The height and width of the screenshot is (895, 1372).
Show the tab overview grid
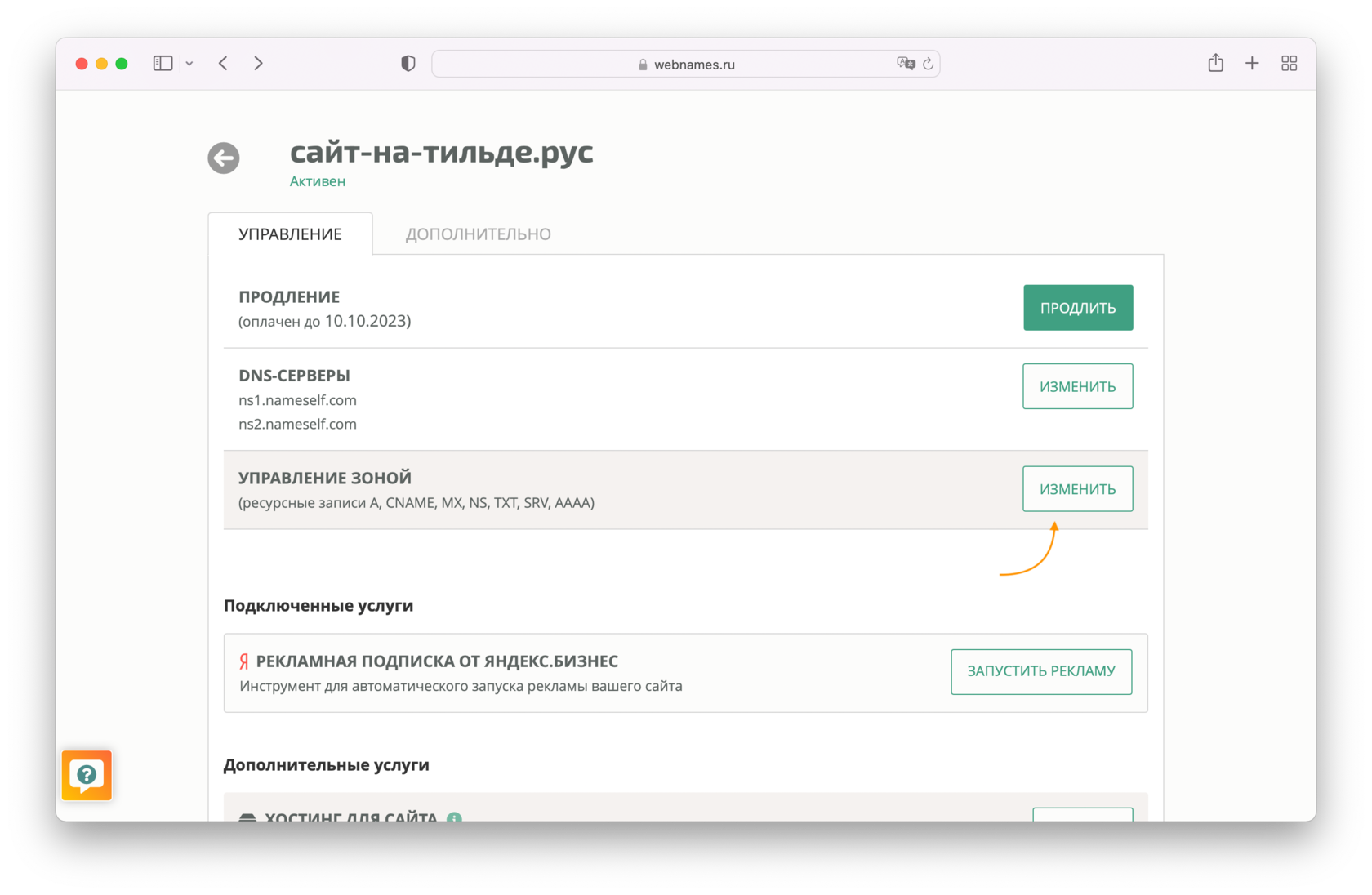(x=1289, y=63)
